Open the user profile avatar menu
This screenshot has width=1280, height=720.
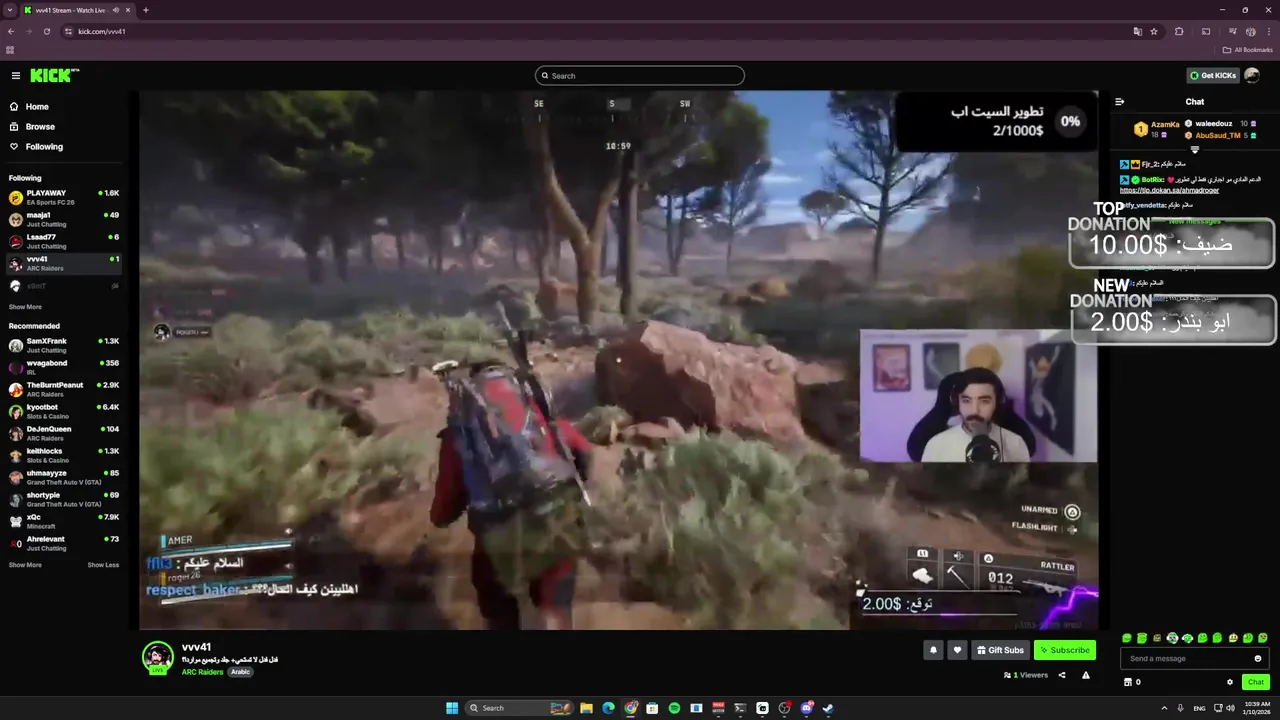point(1252,76)
